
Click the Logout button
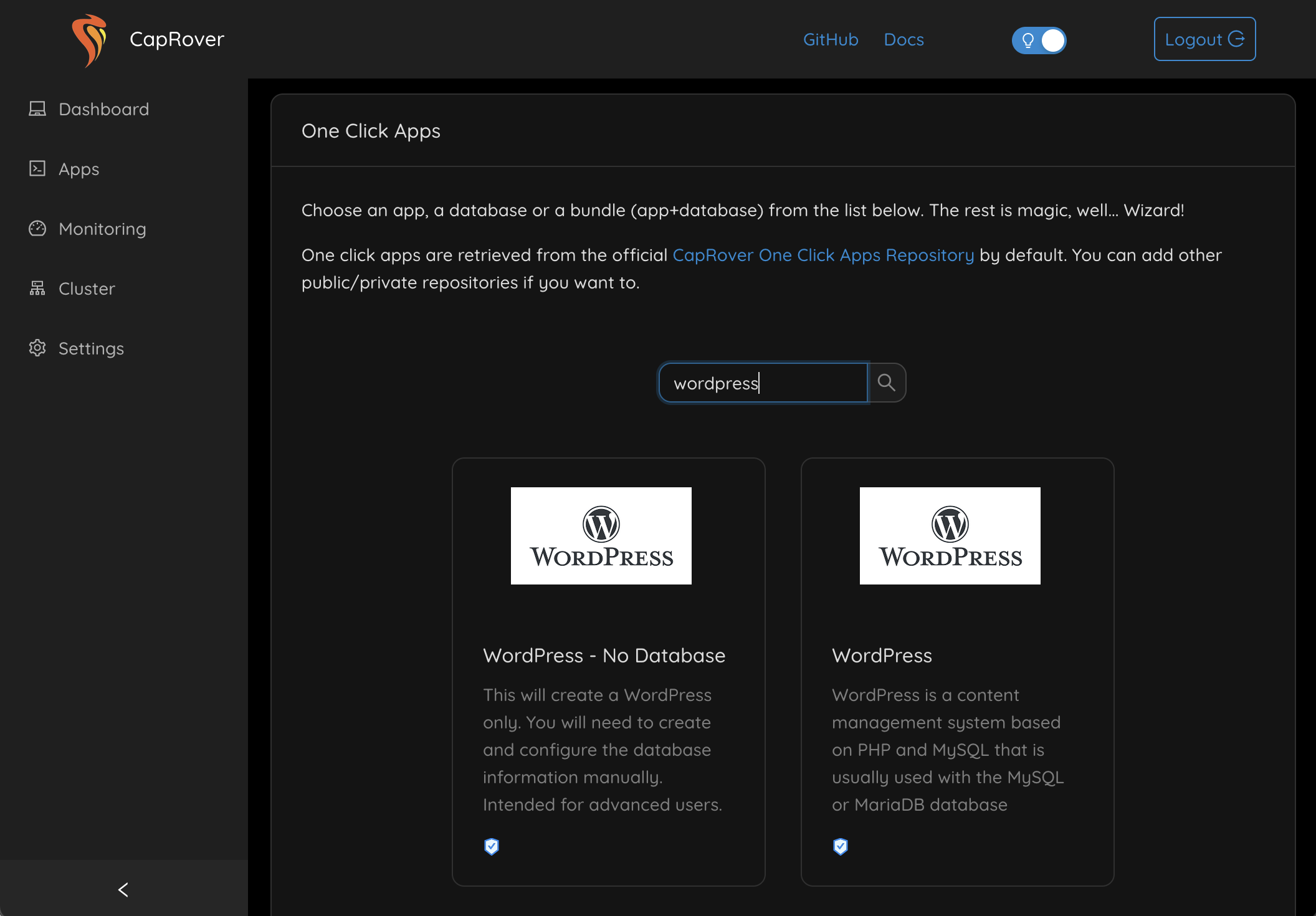tap(1204, 39)
